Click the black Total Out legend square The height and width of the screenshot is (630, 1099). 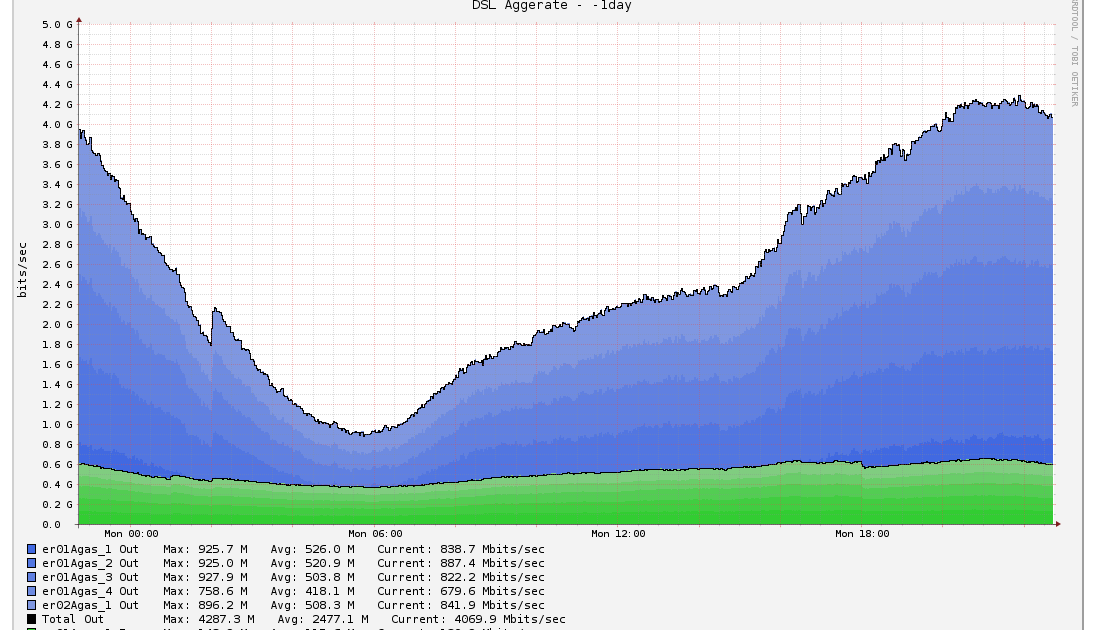pyautogui.click(x=32, y=619)
